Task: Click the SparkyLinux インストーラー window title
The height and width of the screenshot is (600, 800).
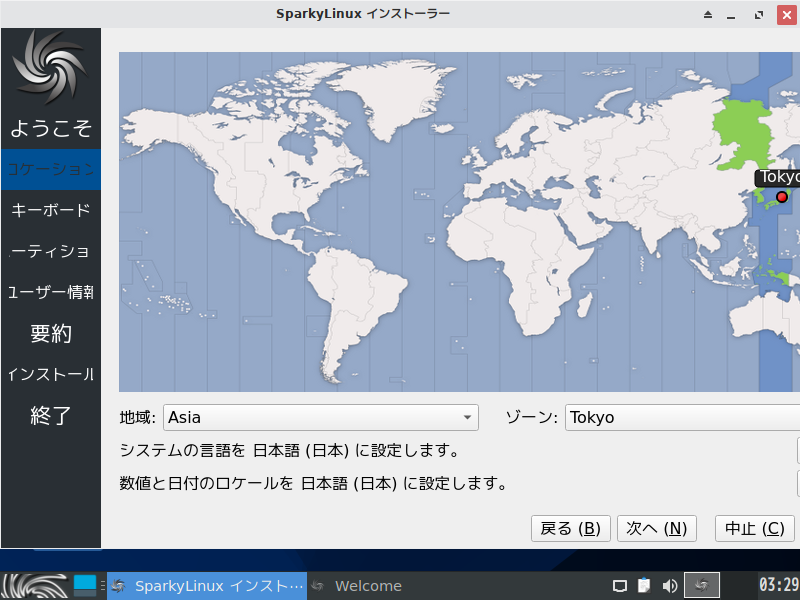Action: click(363, 14)
